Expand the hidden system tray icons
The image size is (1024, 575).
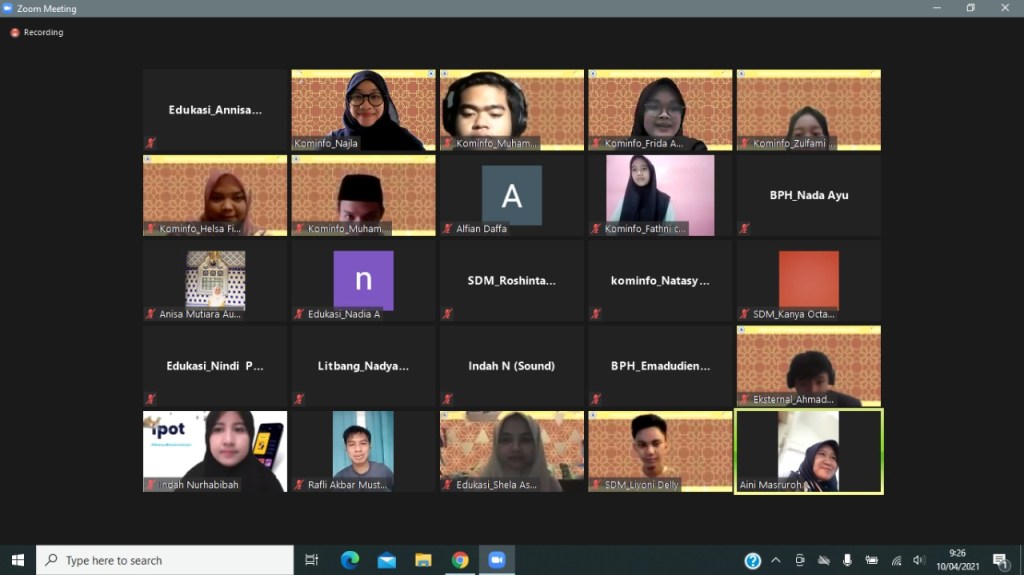pos(777,560)
